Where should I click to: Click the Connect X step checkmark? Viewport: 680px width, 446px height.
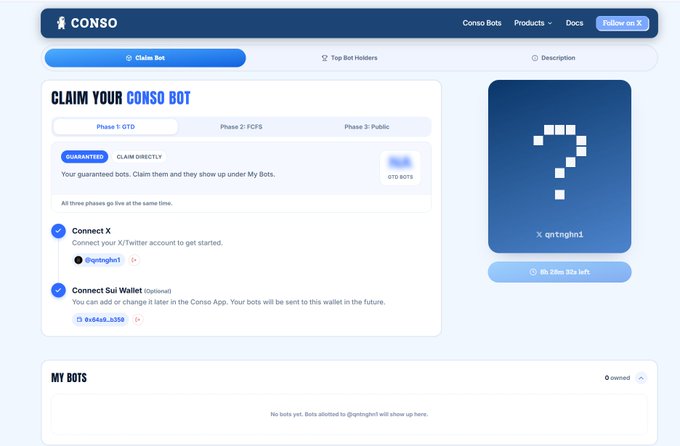click(x=59, y=231)
